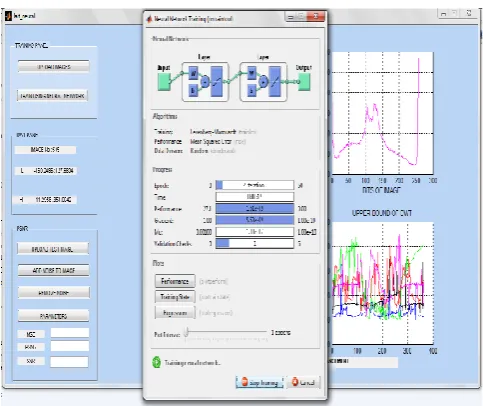
Task: Click the Time progress field
Action: [x=255, y=197]
